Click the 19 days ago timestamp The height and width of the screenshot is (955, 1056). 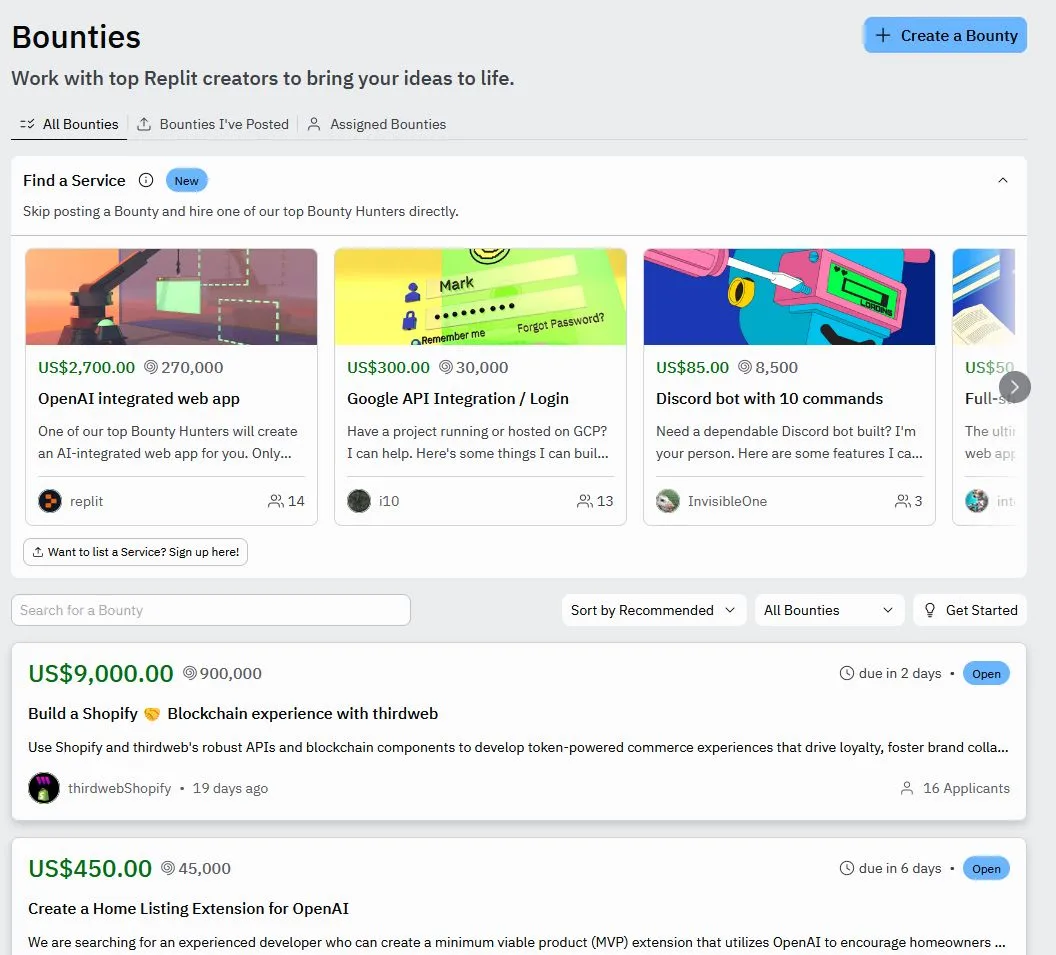pos(230,788)
